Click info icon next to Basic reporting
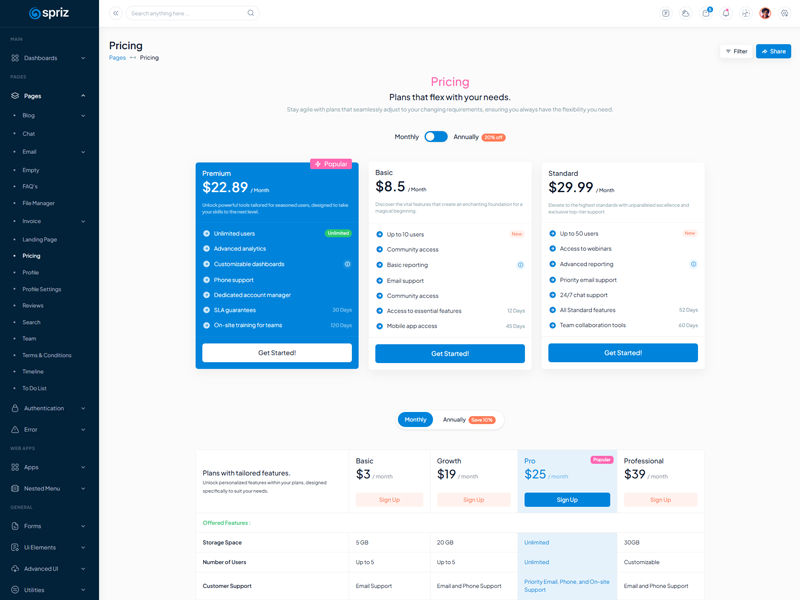This screenshot has width=800, height=600. (520, 265)
